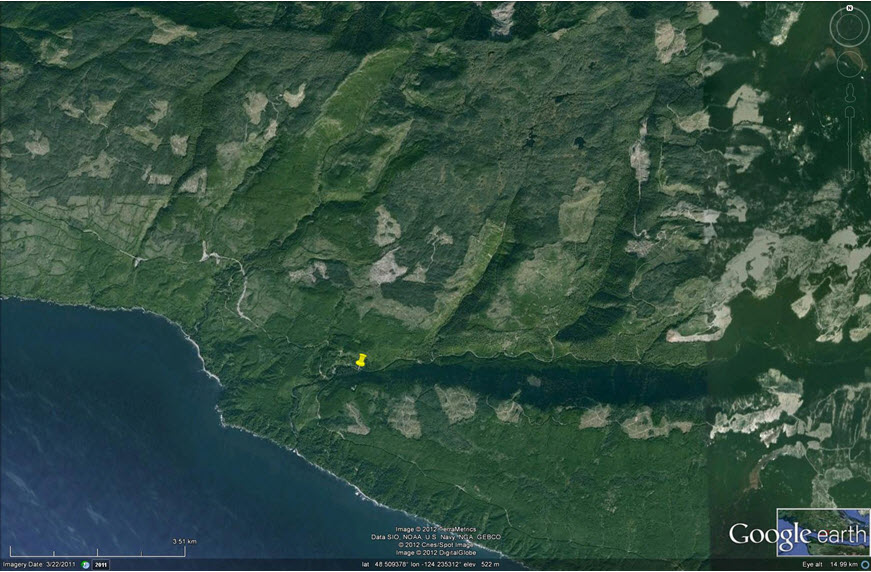Click the Google Earth logo
The height and width of the screenshot is (572, 871).
(797, 534)
